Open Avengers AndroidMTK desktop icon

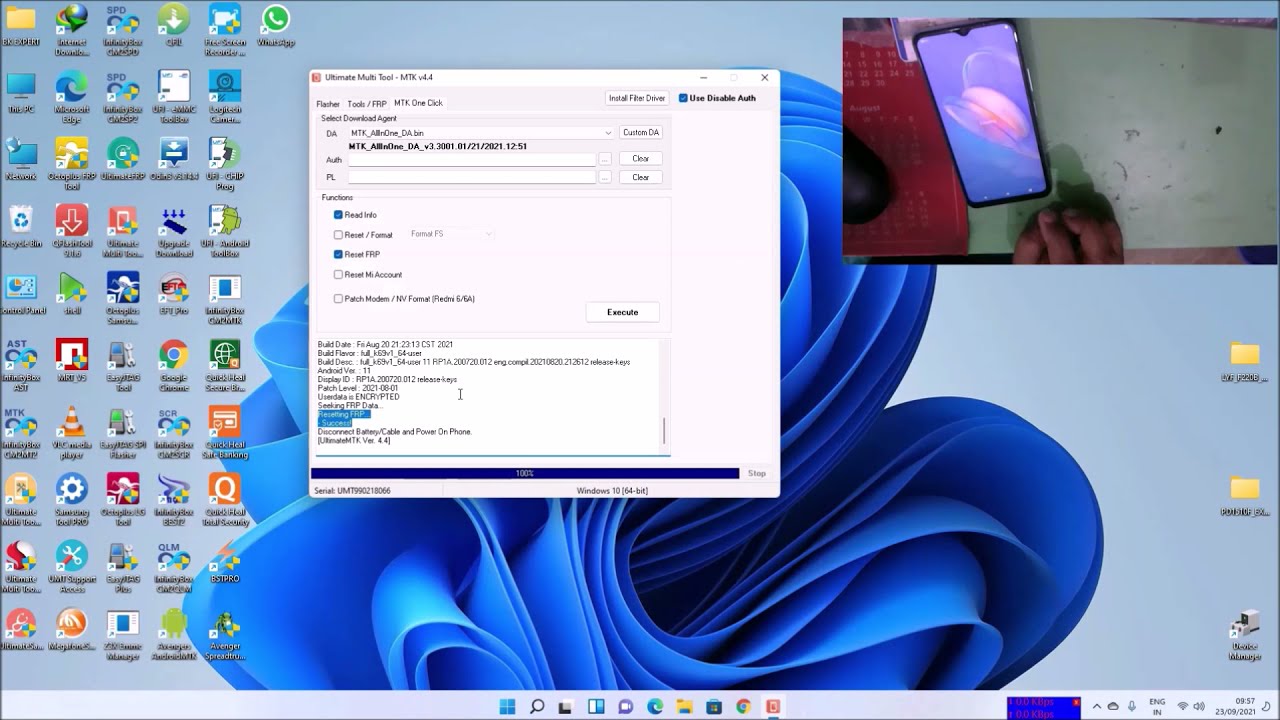pos(173,634)
